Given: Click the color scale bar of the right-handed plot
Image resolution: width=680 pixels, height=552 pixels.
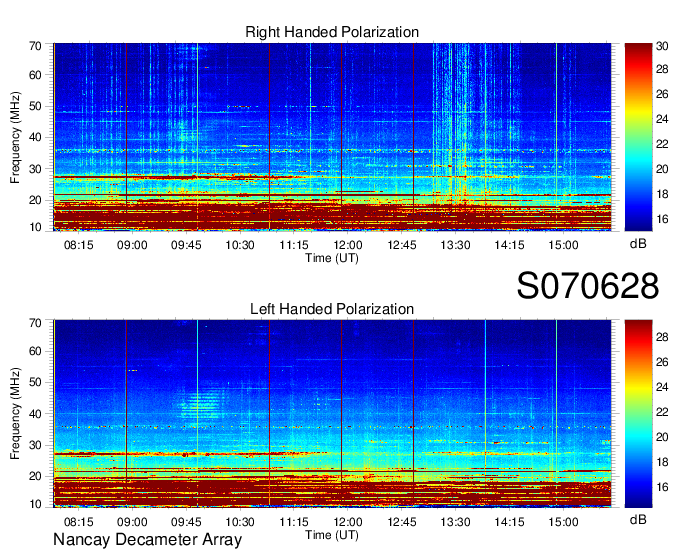Looking at the screenshot, I should click(638, 137).
